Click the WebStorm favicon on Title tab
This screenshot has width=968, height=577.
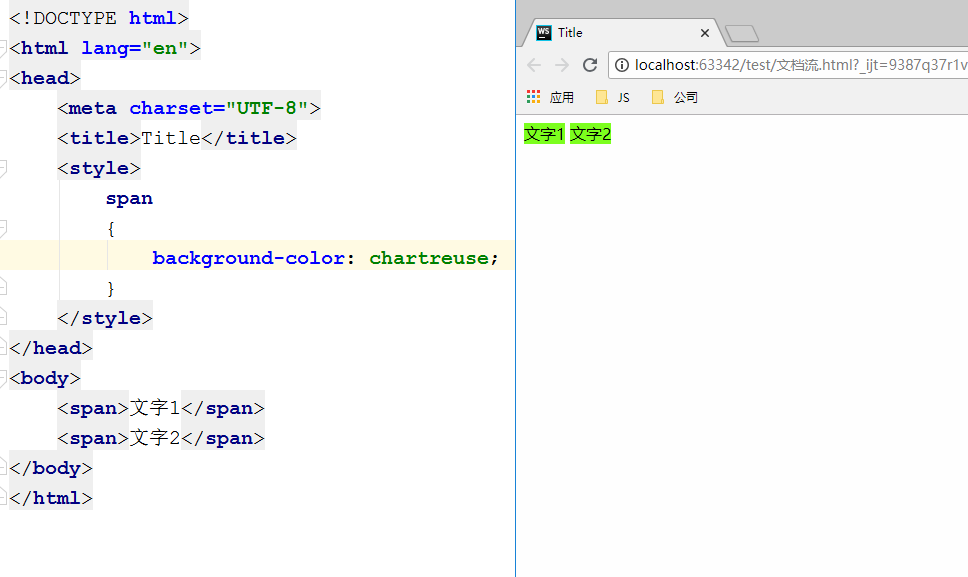coord(544,33)
